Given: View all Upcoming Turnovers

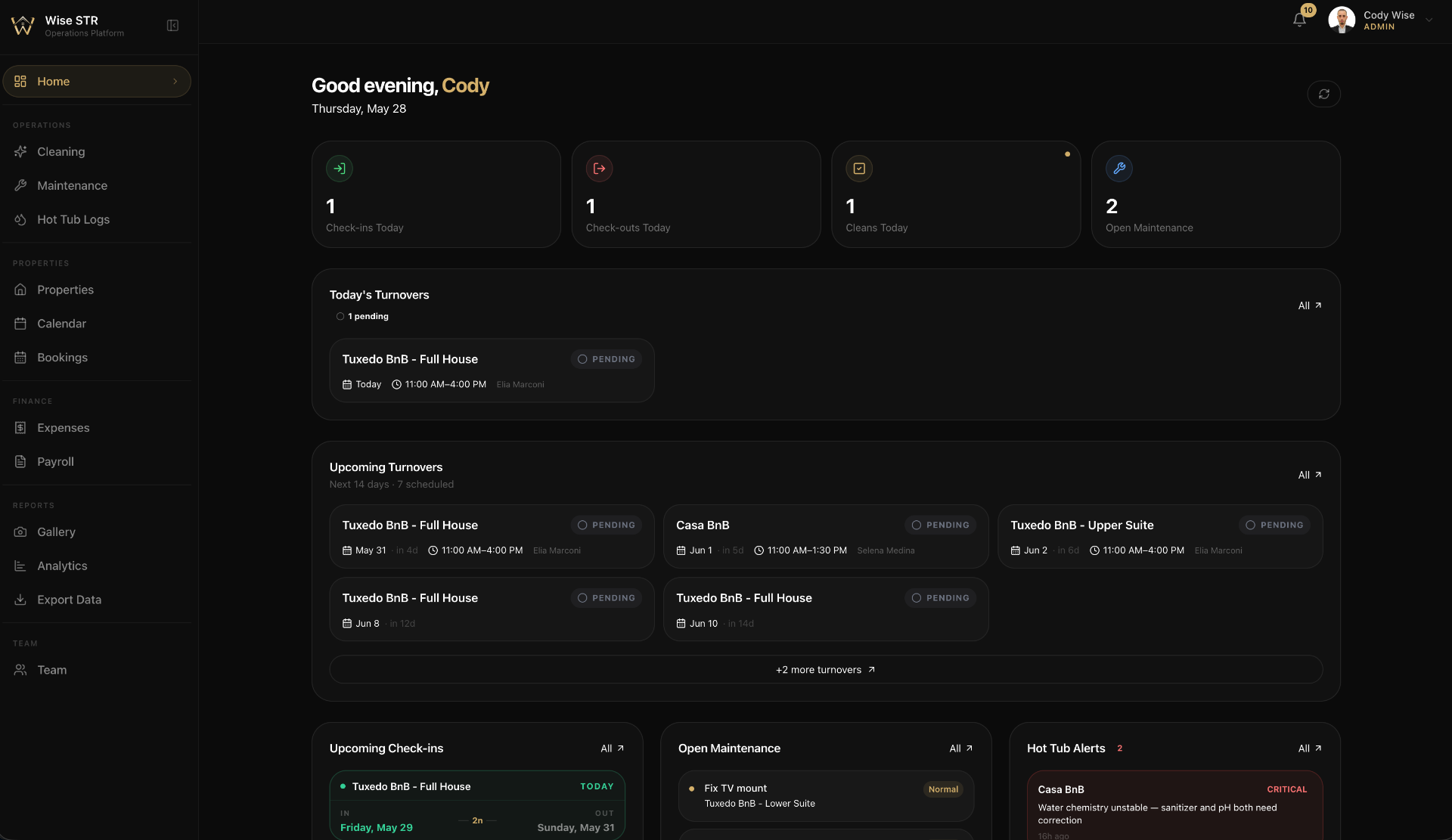Looking at the screenshot, I should (1310, 475).
